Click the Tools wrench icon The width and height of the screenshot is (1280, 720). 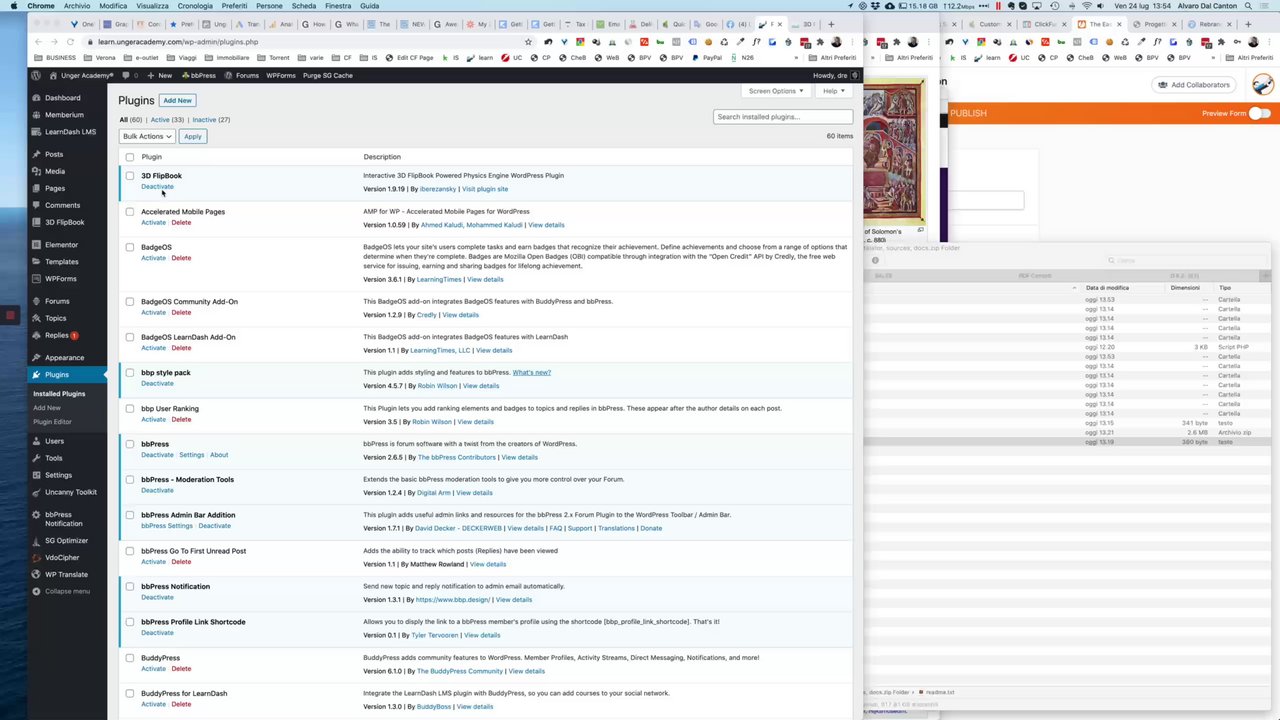point(36,458)
